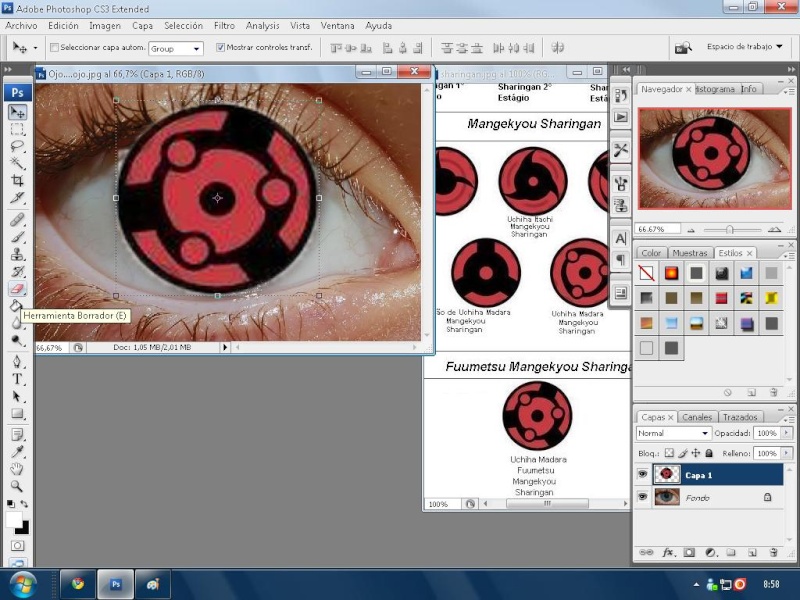Select the Rectangular Marquee tool
Viewport: 800px width, 600px height.
pyautogui.click(x=18, y=130)
